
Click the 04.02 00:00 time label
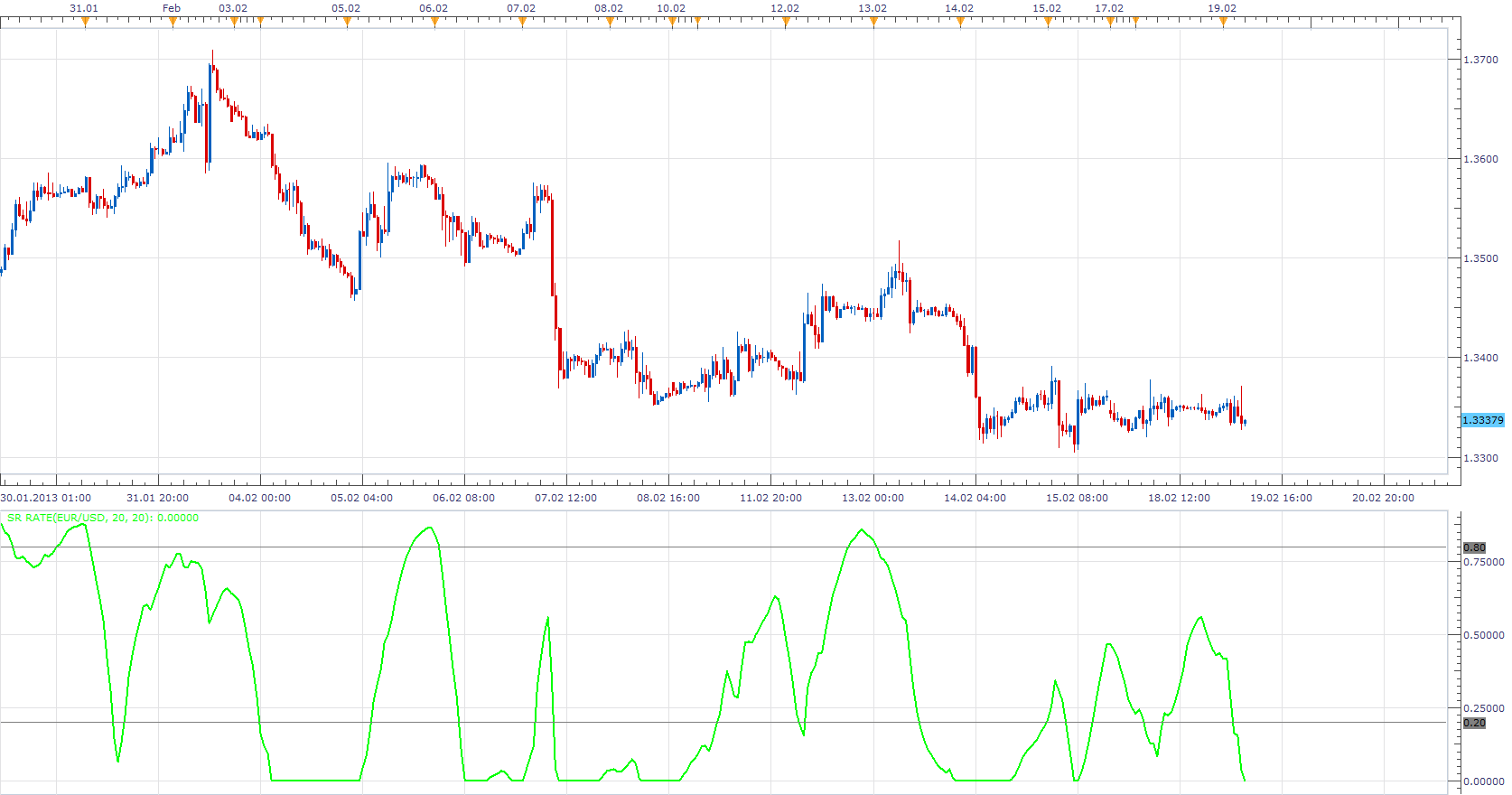[x=260, y=498]
